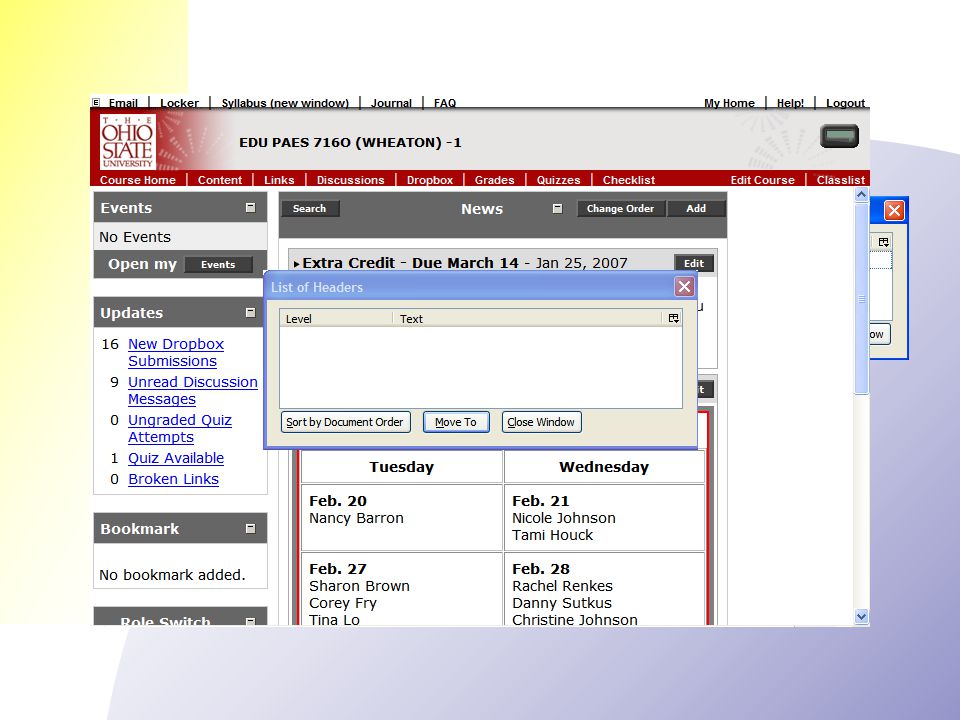This screenshot has height=720, width=960.
Task: Open the Locker link
Action: [x=179, y=103]
